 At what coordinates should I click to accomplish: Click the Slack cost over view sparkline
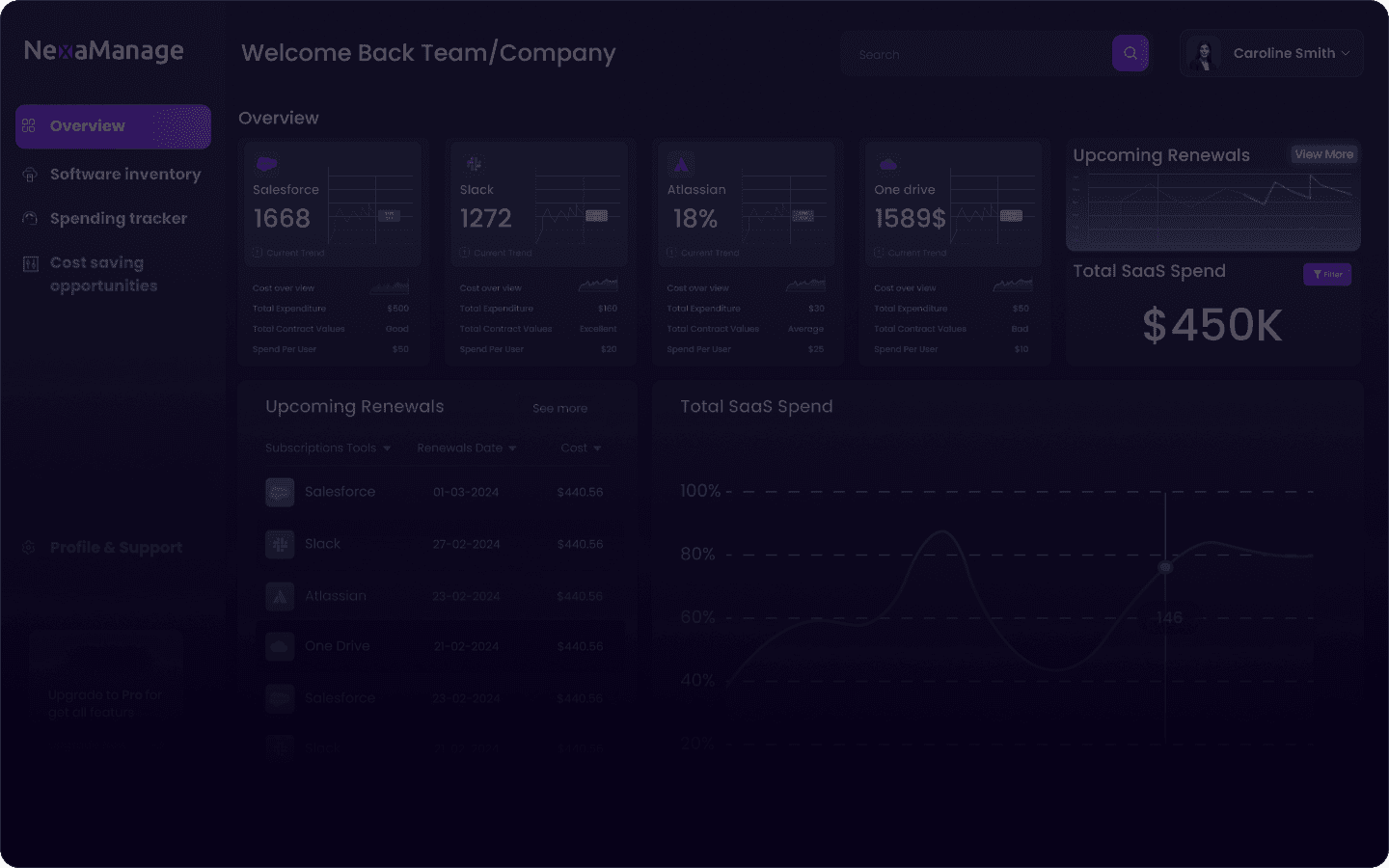(x=598, y=285)
